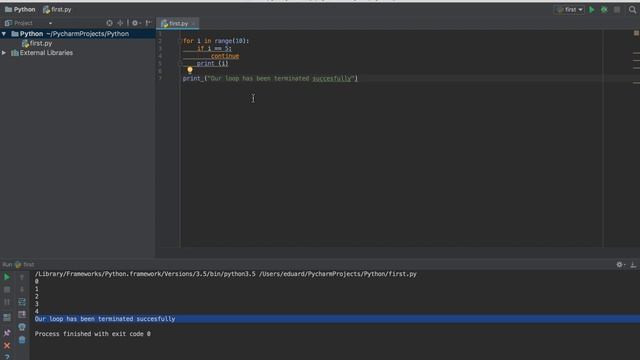Hide the Run tool window with hide icon
The width and height of the screenshot is (640, 360).
633,265
